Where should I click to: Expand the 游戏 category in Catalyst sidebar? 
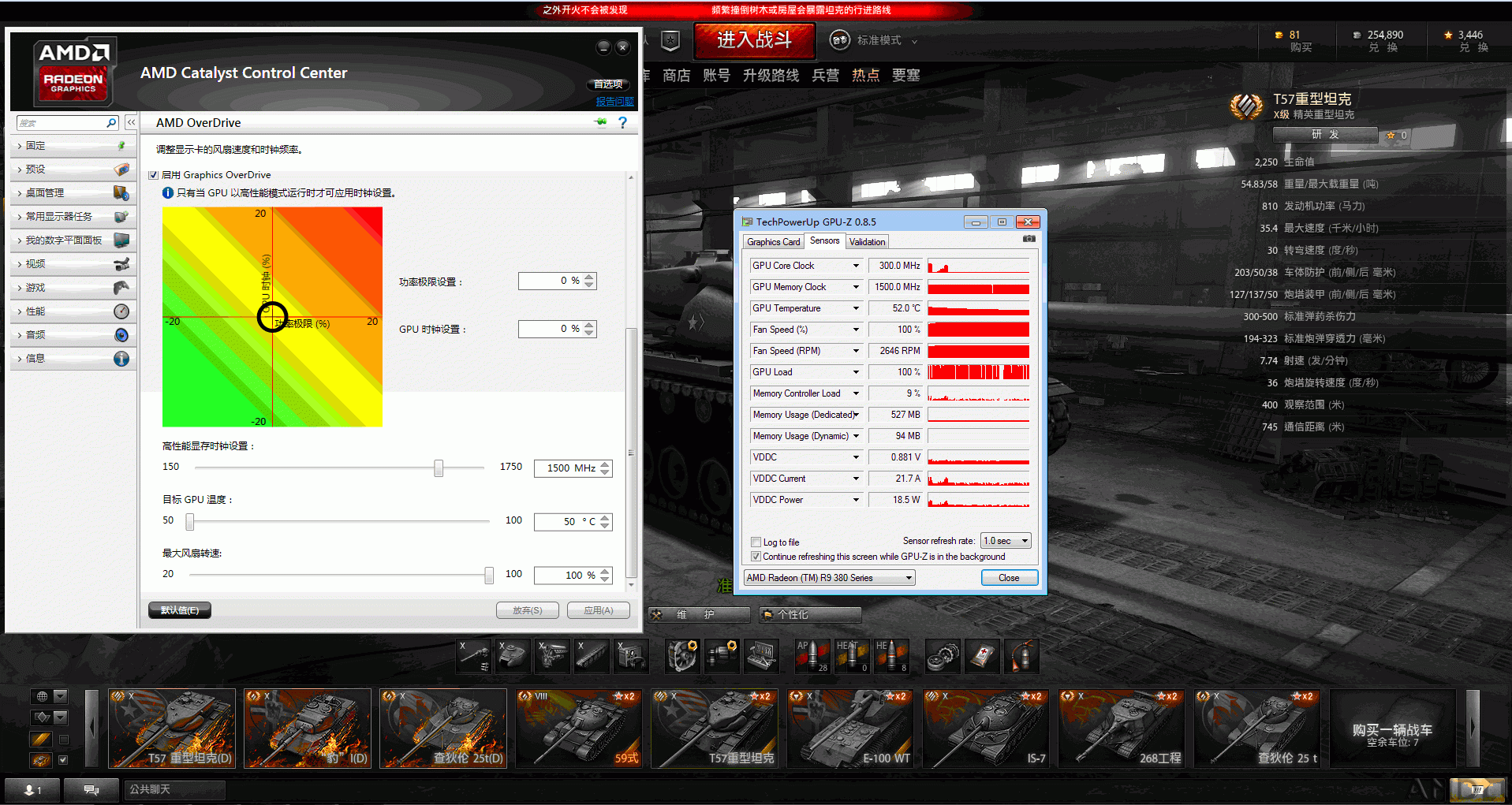click(x=73, y=288)
